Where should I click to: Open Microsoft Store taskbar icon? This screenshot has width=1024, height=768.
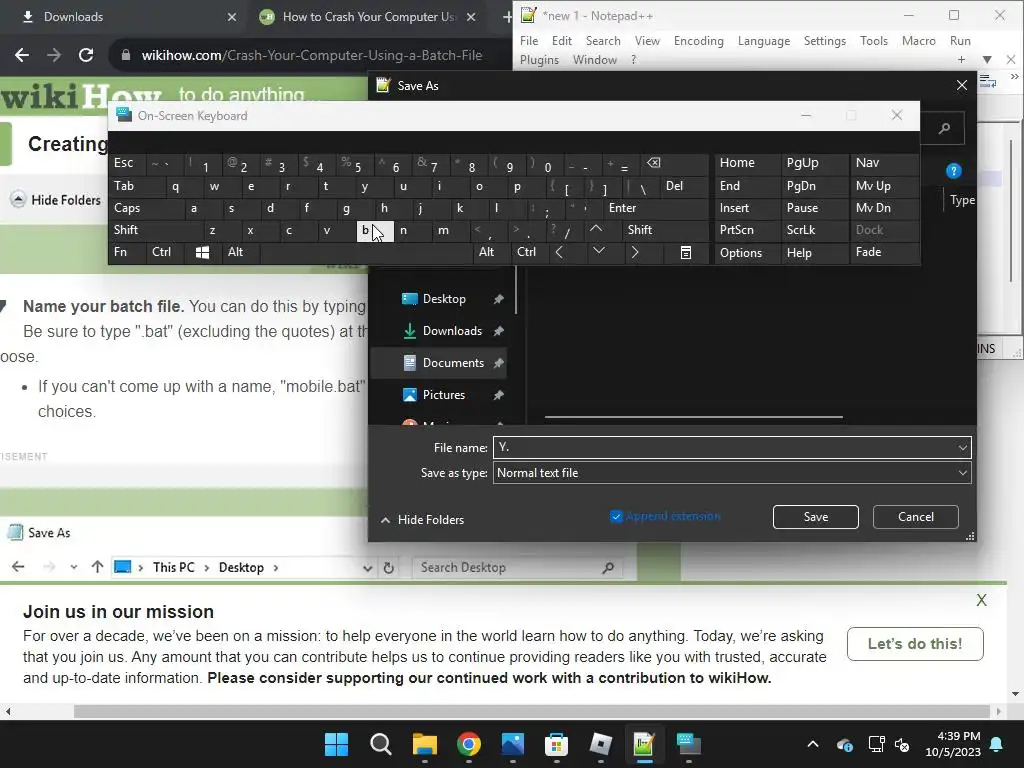point(556,744)
